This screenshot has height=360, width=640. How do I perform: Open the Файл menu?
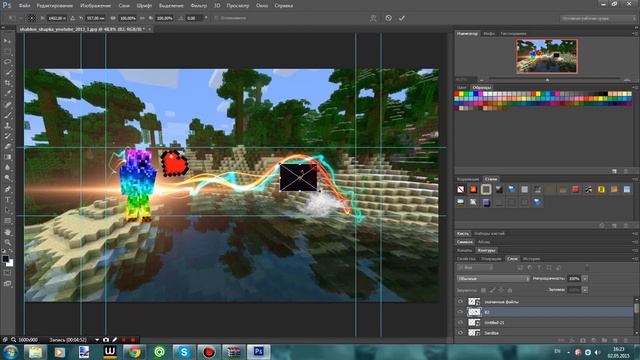point(24,6)
